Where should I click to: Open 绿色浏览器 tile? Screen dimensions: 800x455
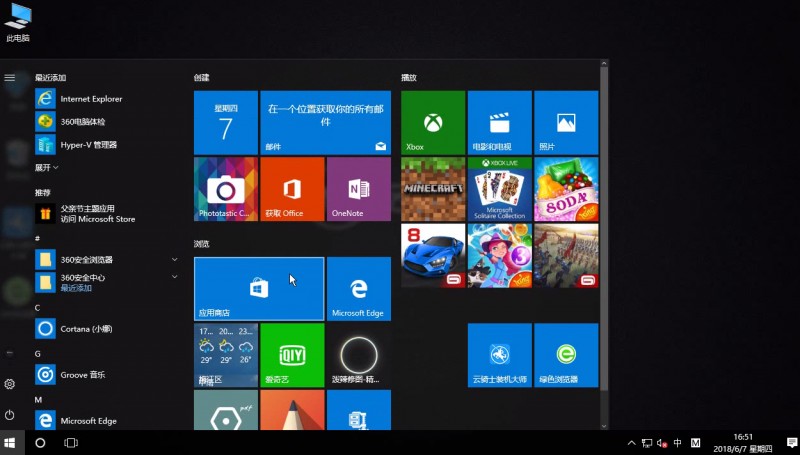click(x=566, y=355)
